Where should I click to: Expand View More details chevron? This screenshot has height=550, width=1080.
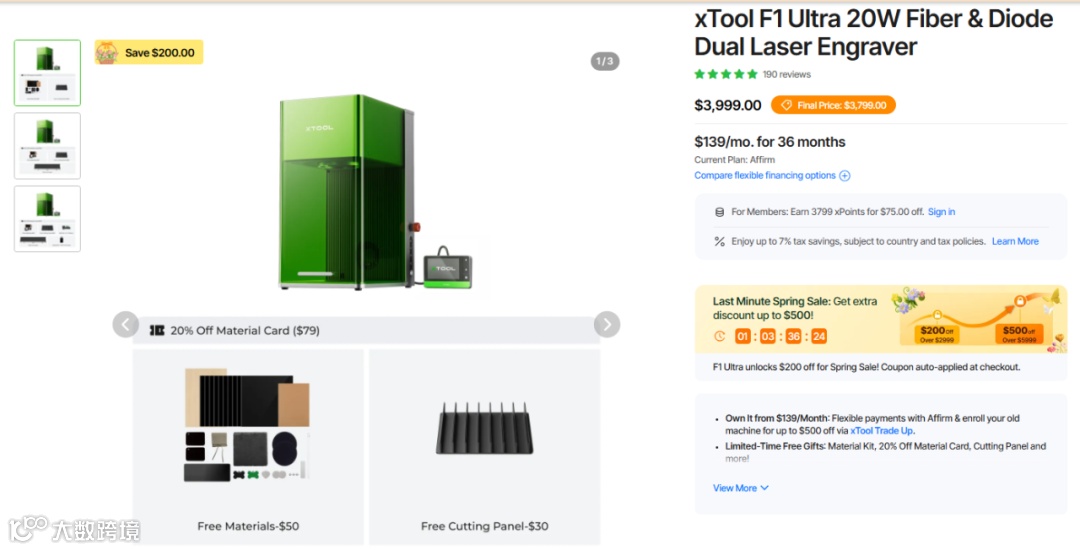tap(765, 488)
